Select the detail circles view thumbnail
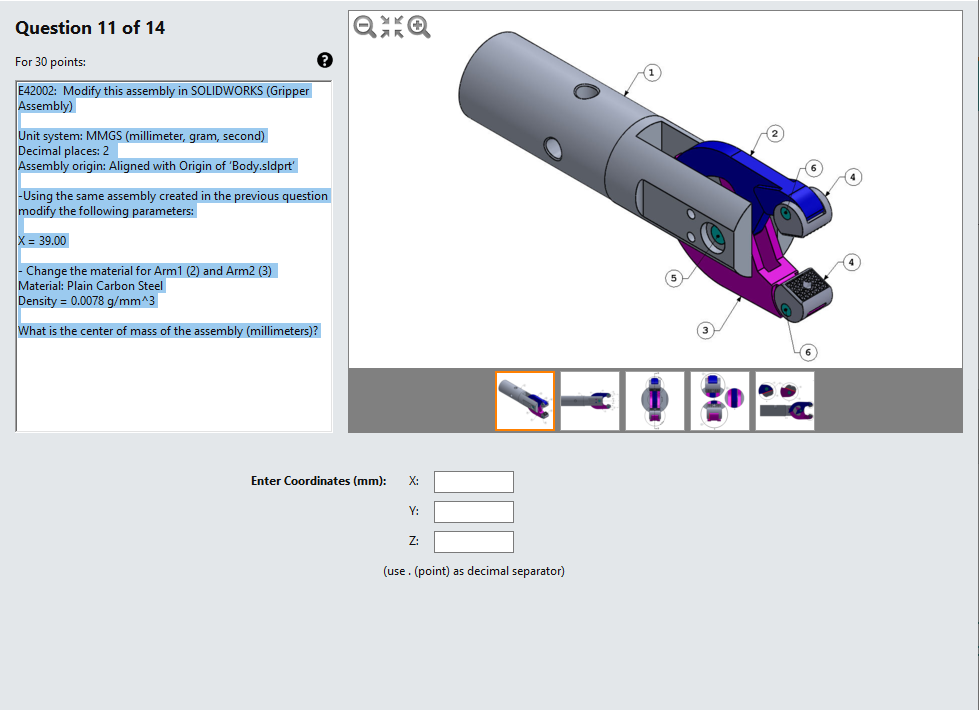 tap(720, 401)
